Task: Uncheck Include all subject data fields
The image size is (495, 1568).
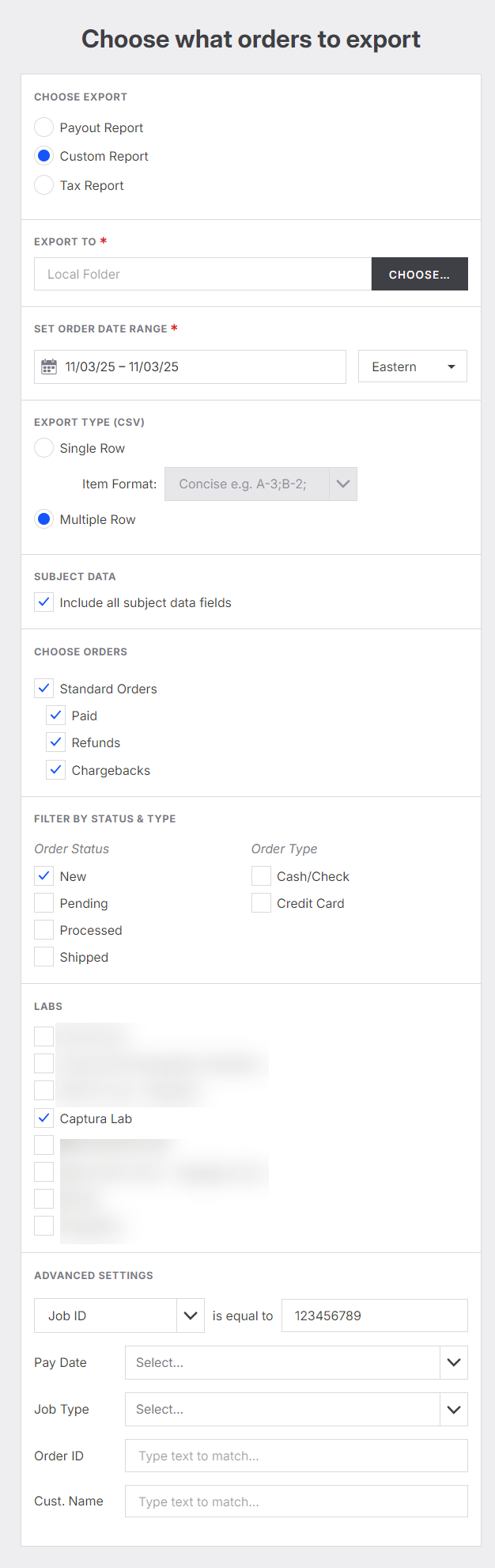Action: pos(44,602)
